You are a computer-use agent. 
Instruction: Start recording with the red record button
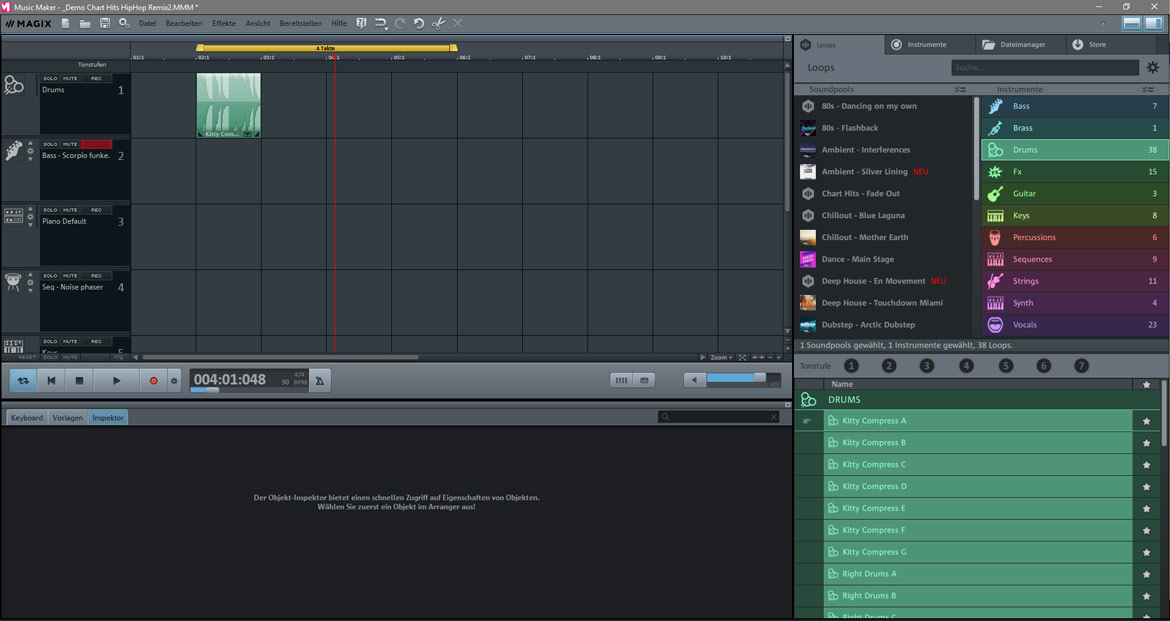pos(154,381)
